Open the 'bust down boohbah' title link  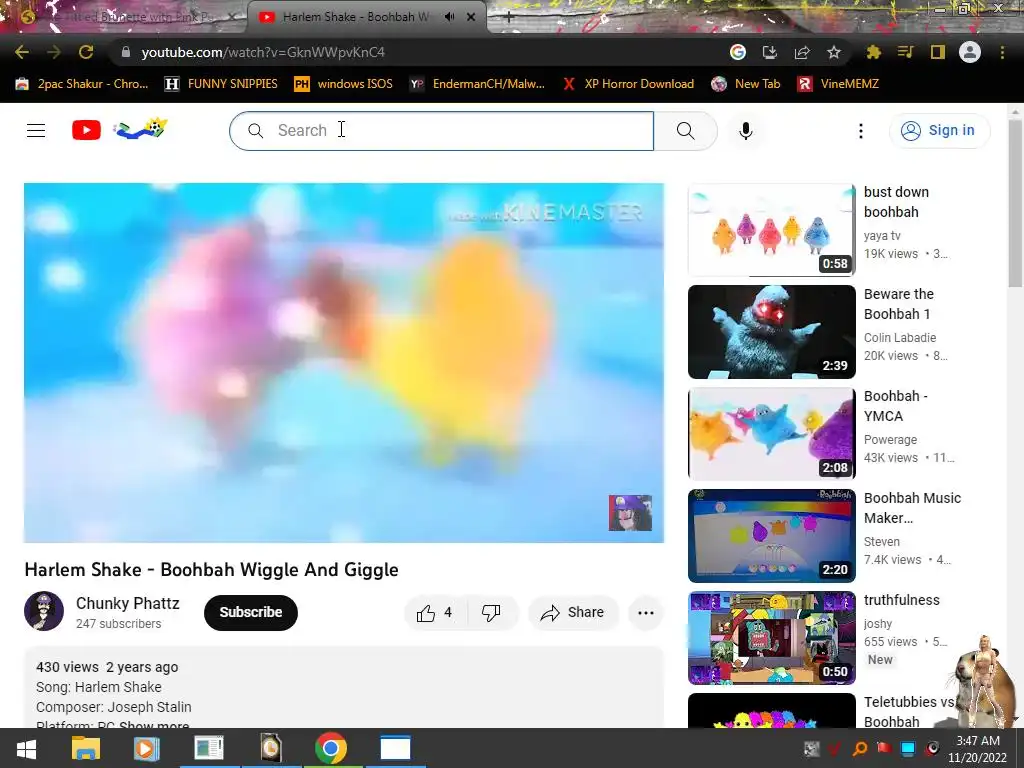(x=896, y=202)
